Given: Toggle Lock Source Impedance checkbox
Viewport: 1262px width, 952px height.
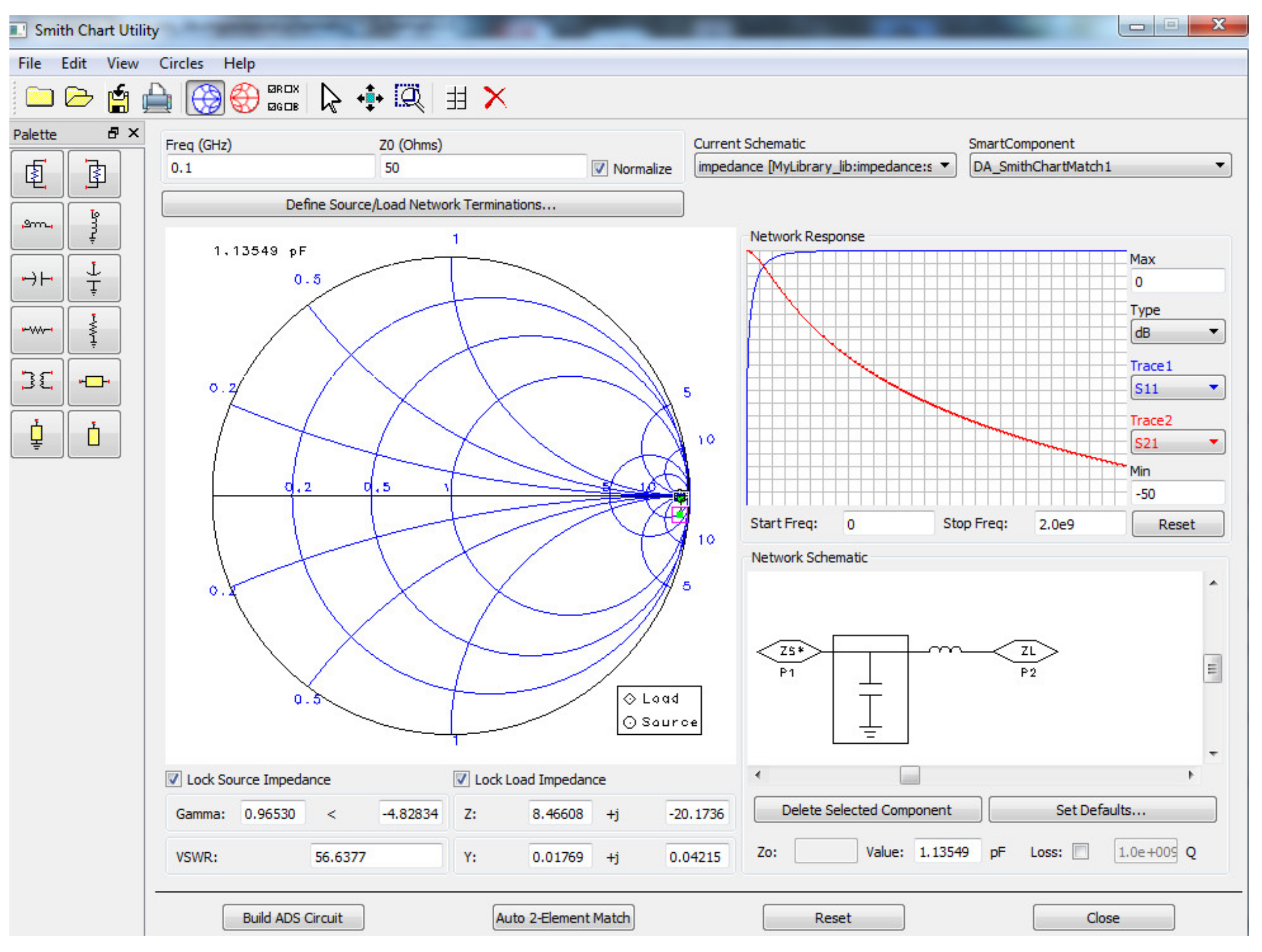Looking at the screenshot, I should (x=173, y=779).
